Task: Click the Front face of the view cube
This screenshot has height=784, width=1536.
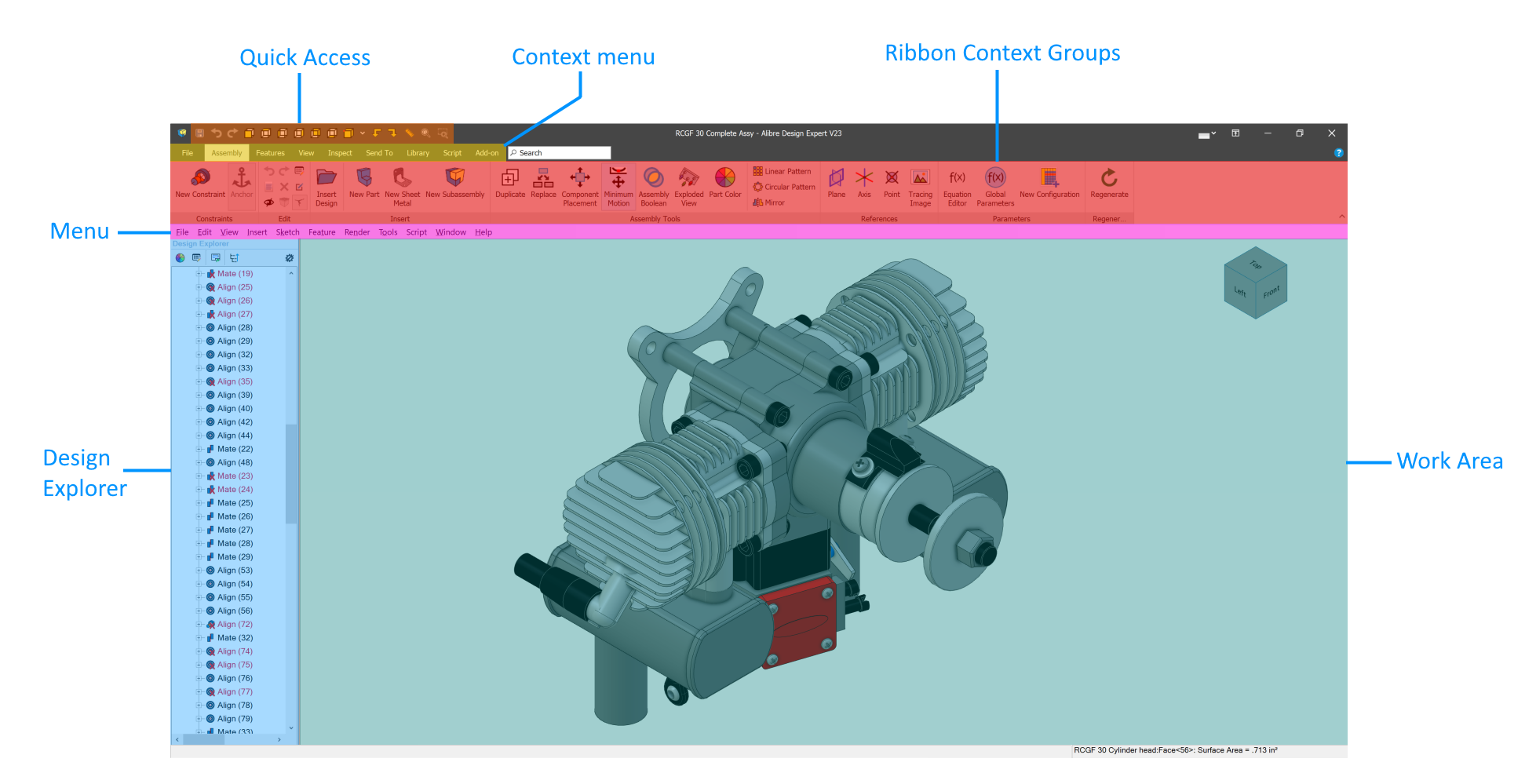Action: point(1271,292)
